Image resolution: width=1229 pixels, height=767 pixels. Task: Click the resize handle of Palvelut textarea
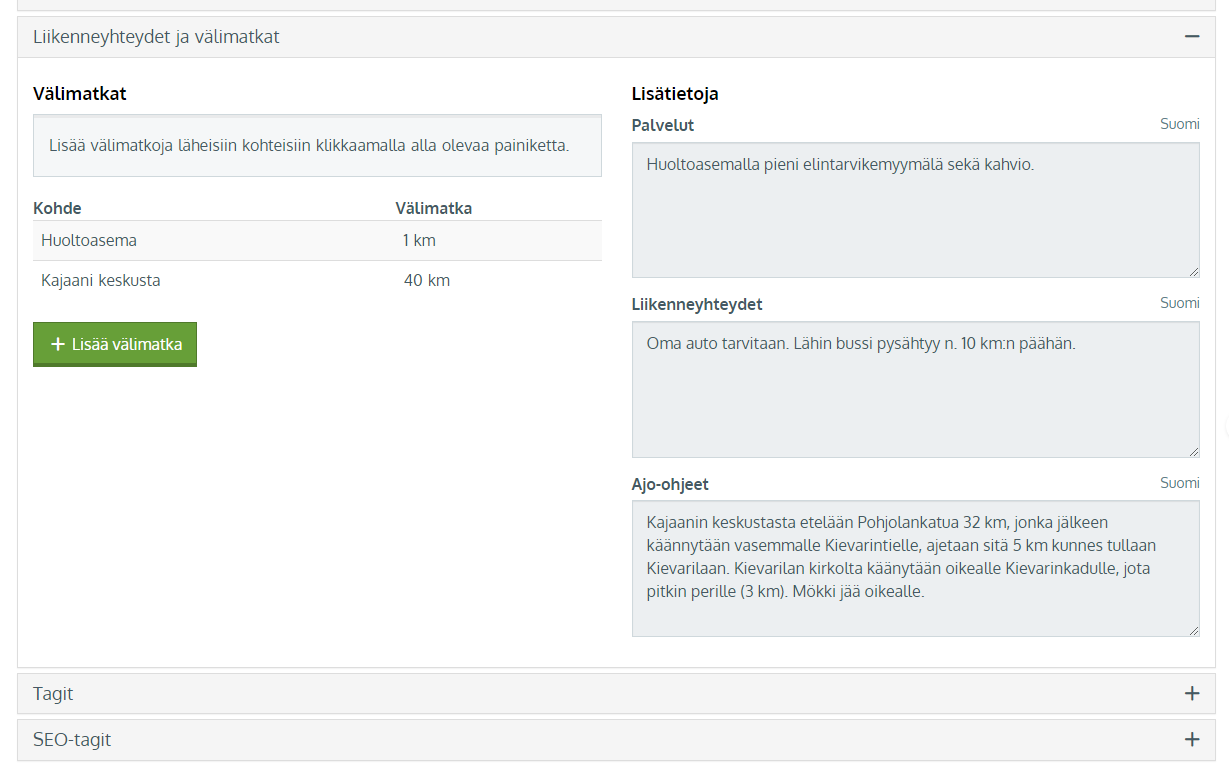tap(1193, 271)
